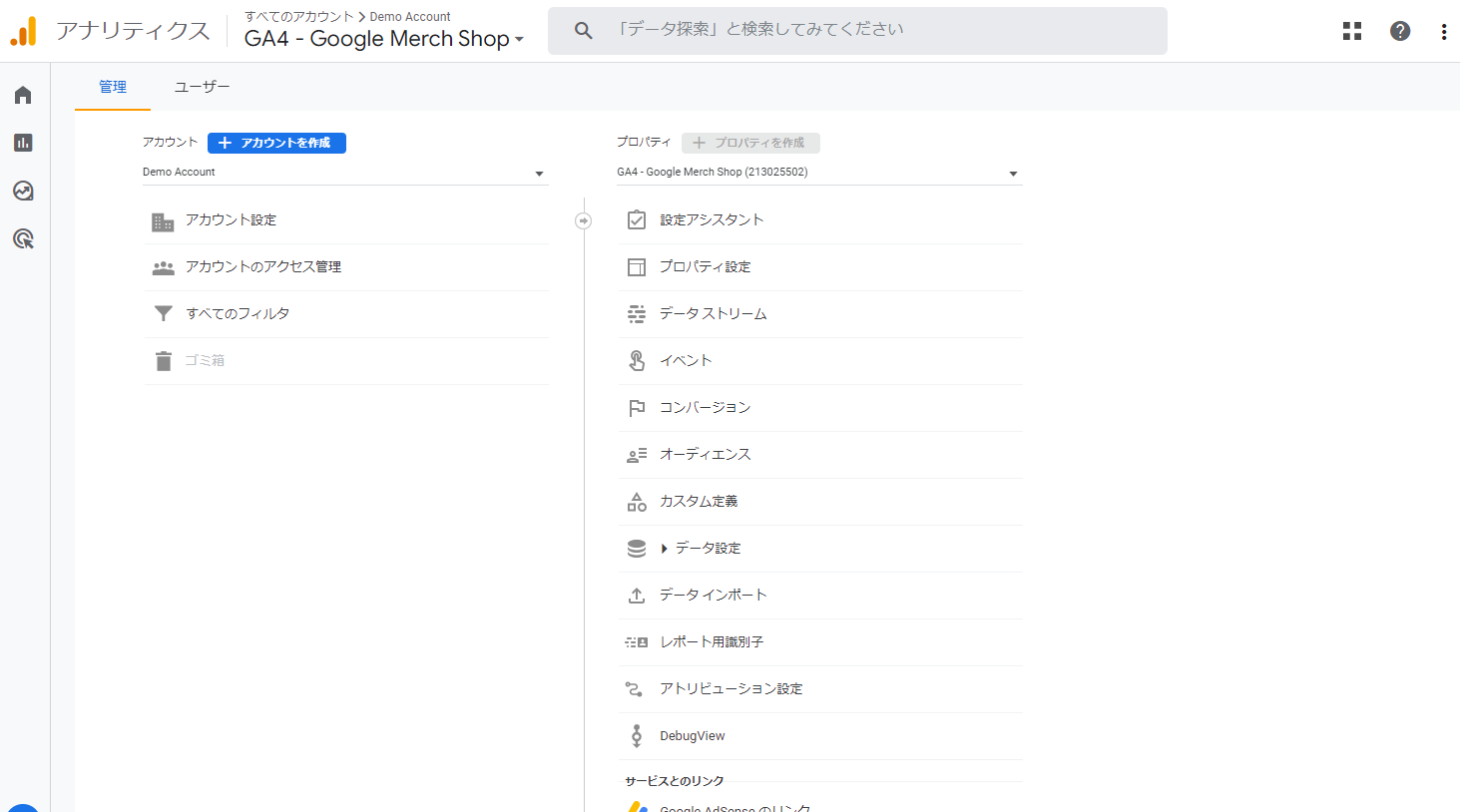Screen dimensions: 1460x812
Task: Open すべてのフィルタ link
Action: point(238,314)
